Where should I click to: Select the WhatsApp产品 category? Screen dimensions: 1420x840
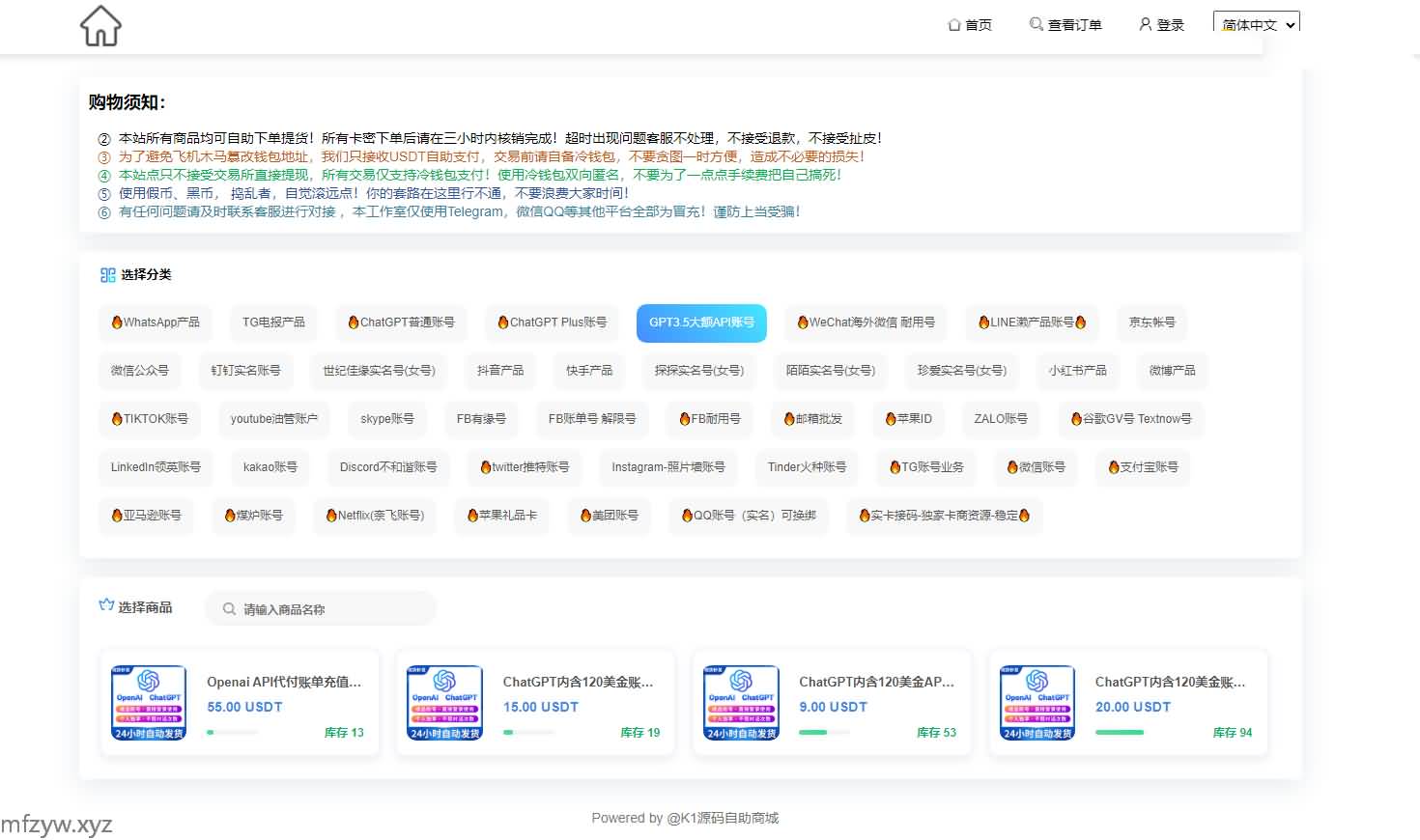(156, 322)
